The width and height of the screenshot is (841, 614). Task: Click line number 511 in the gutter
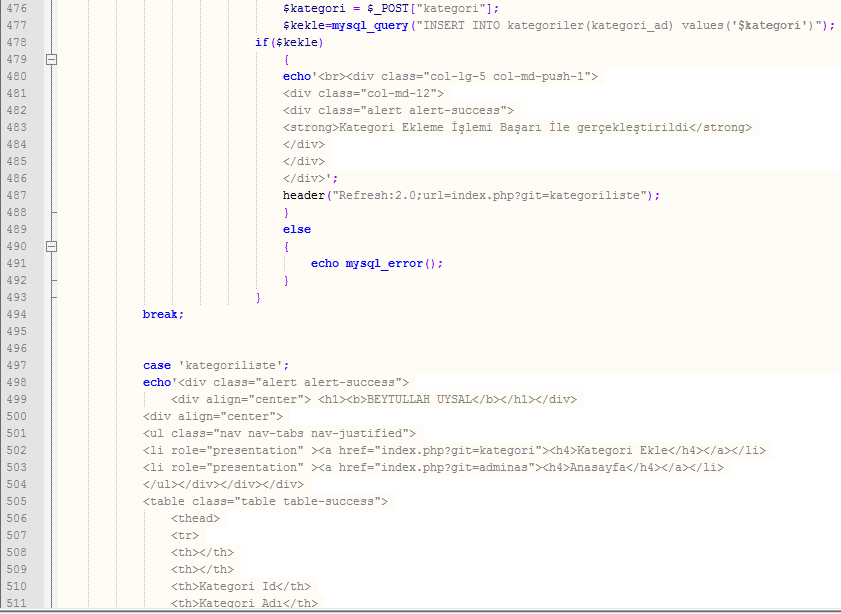(17, 603)
